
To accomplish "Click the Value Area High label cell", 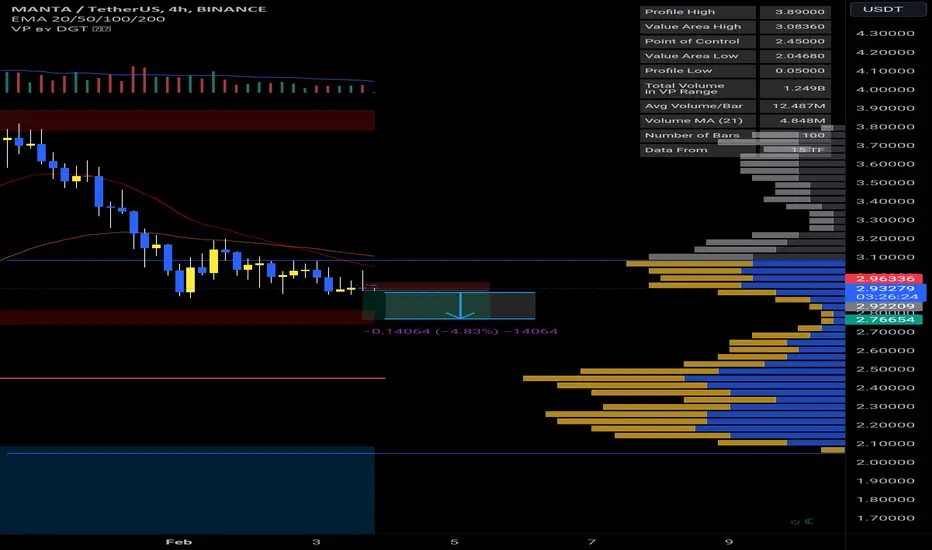I will coord(698,27).
